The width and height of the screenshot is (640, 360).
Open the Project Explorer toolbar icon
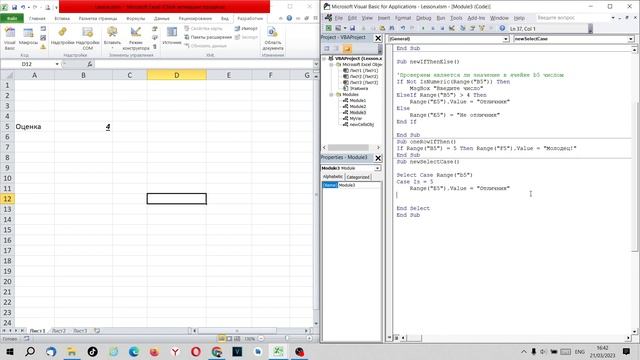point(462,28)
